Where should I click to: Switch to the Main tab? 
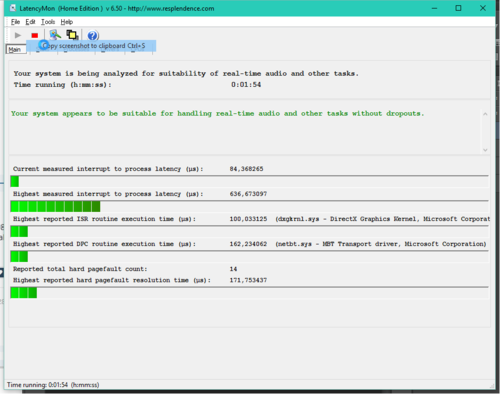[x=16, y=49]
